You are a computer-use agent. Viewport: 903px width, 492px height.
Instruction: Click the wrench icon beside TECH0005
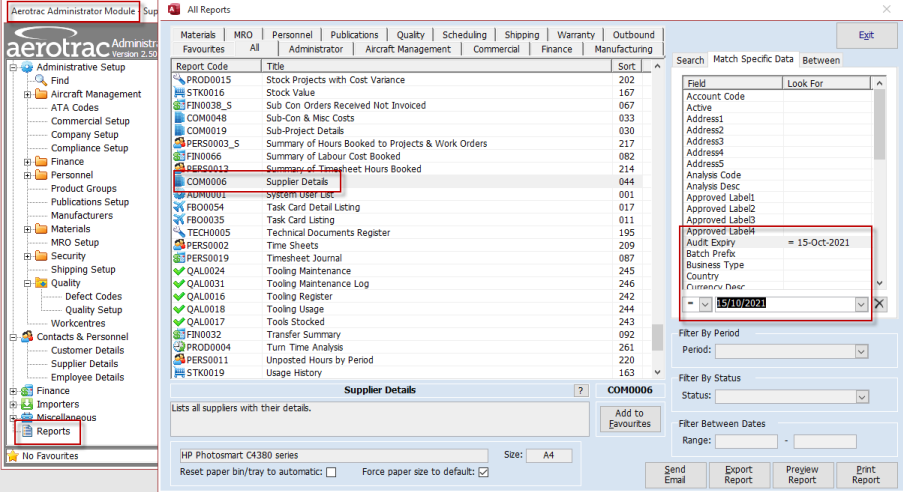point(179,232)
